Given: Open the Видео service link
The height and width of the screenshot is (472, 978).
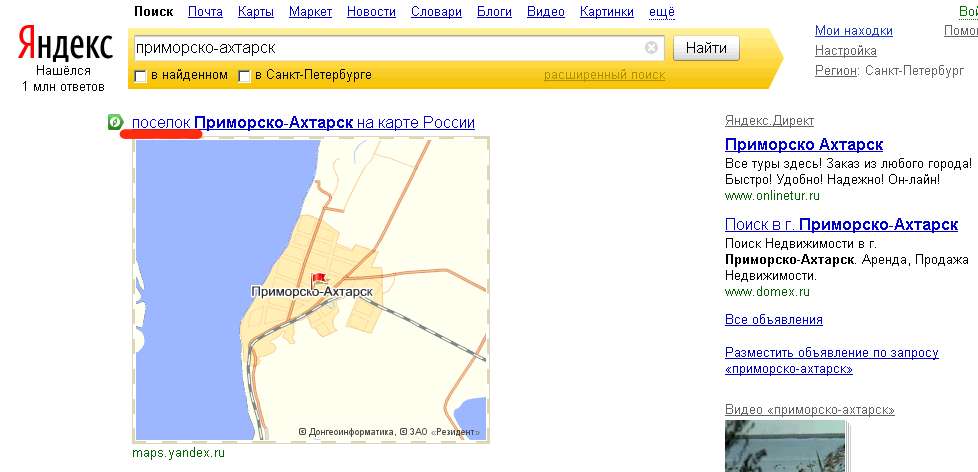Looking at the screenshot, I should (546, 12).
